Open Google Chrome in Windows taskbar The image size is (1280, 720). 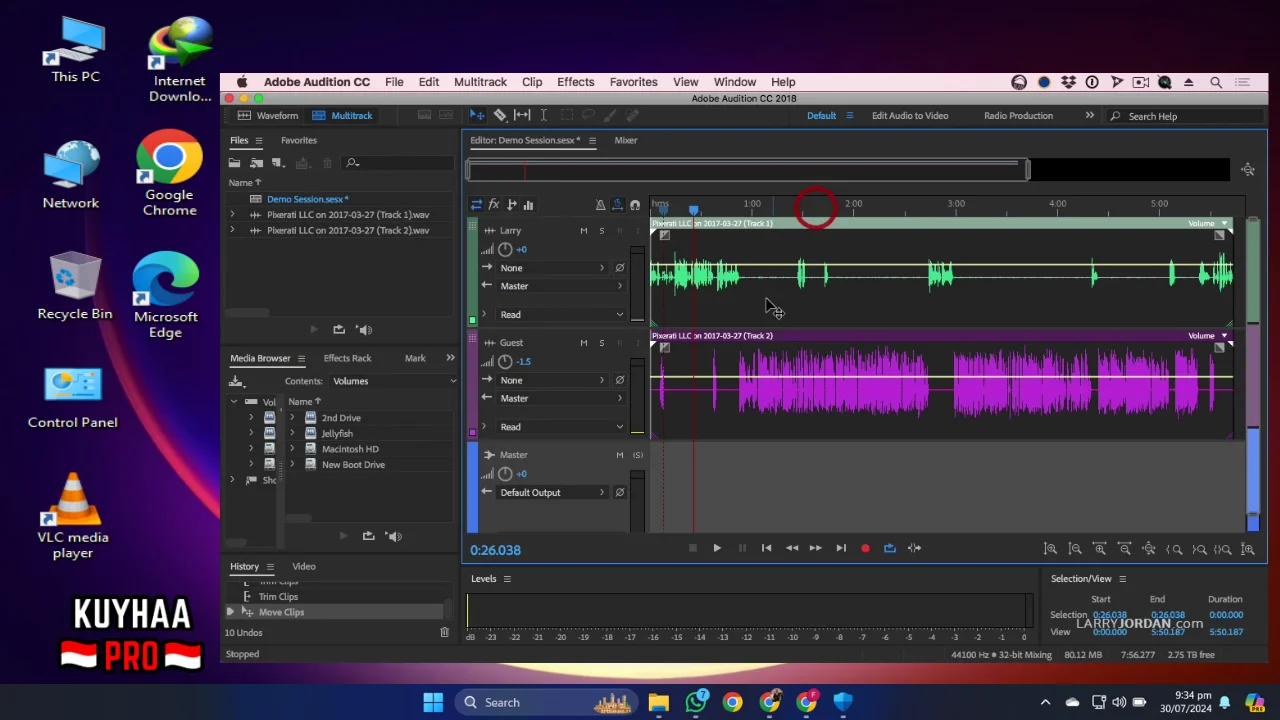click(733, 702)
